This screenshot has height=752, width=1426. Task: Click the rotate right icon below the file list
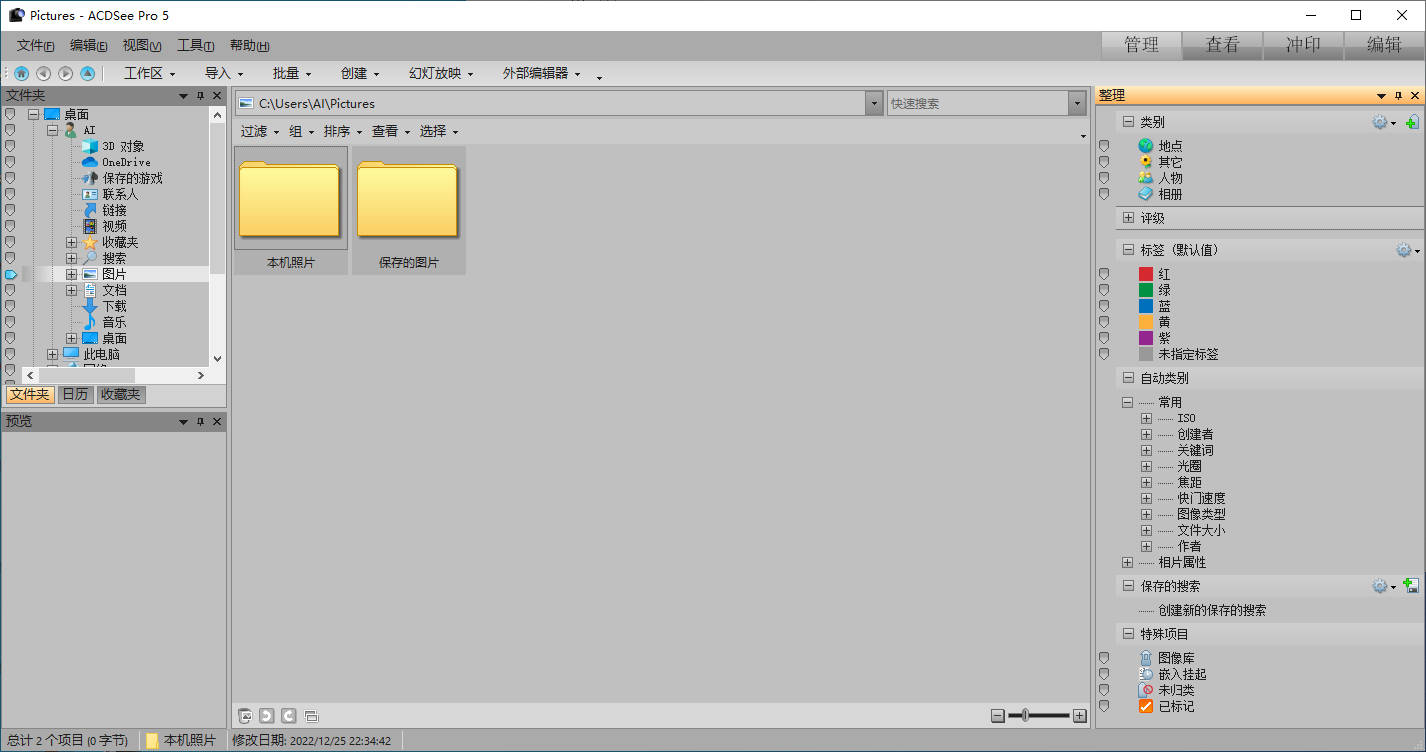(x=288, y=715)
